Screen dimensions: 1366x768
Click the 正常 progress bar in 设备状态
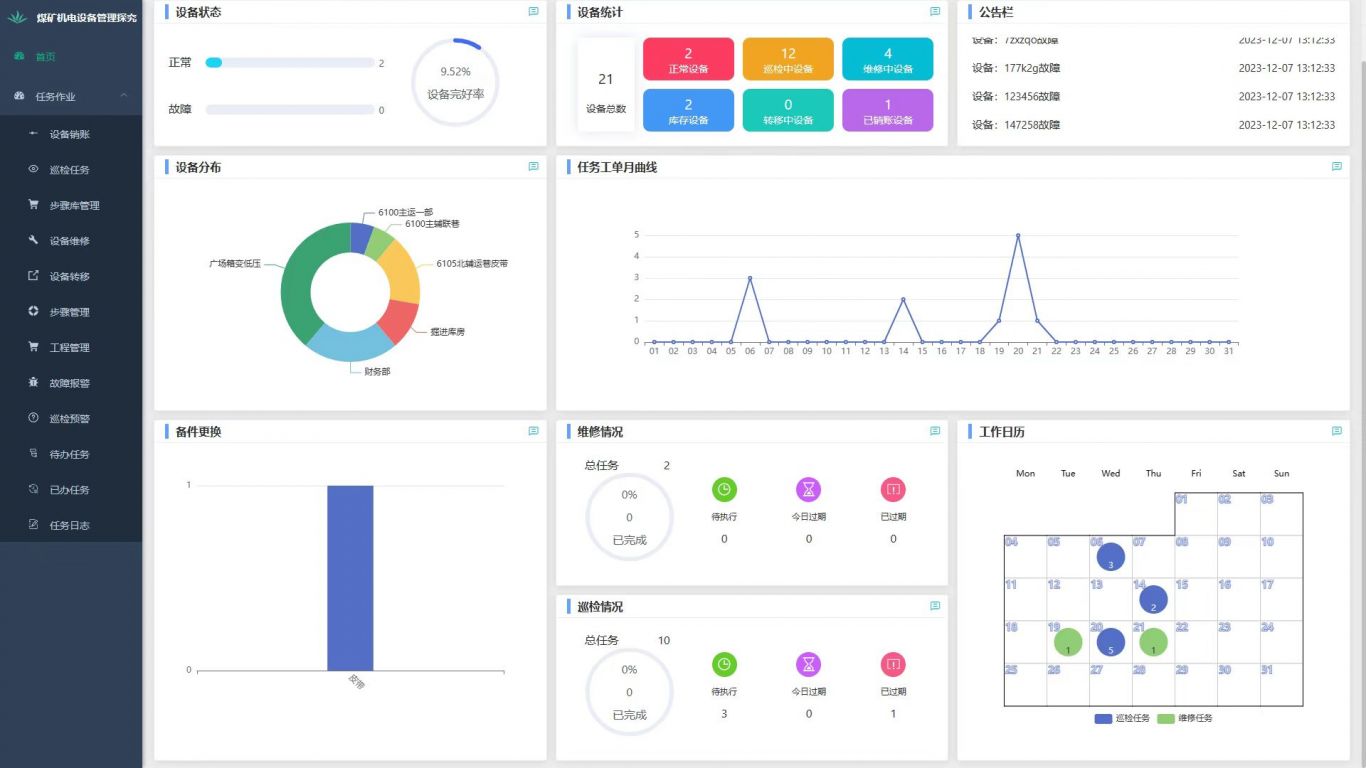pyautogui.click(x=290, y=62)
